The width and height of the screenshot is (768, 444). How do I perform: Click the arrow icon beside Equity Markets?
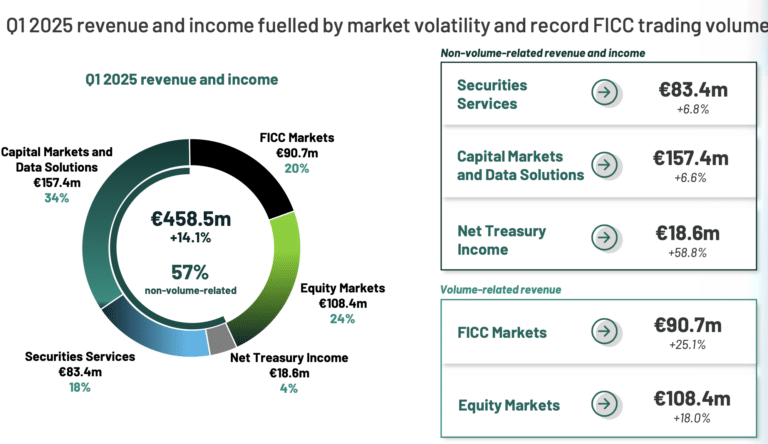[x=604, y=404]
